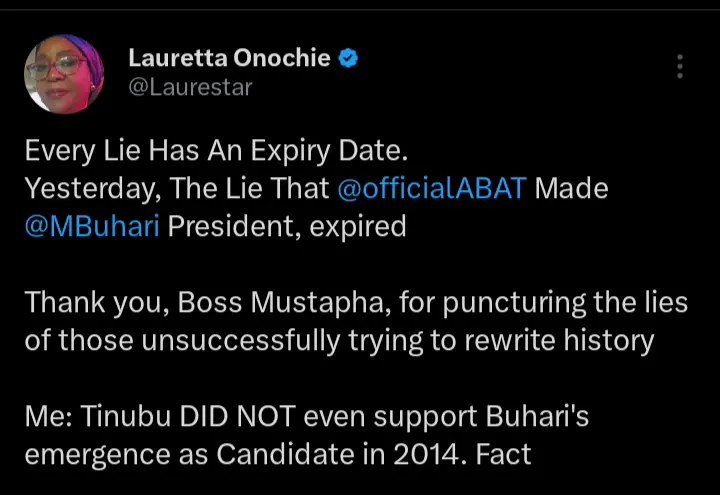Click the text 'President, expired'
The width and height of the screenshot is (720, 495).
[286, 226]
